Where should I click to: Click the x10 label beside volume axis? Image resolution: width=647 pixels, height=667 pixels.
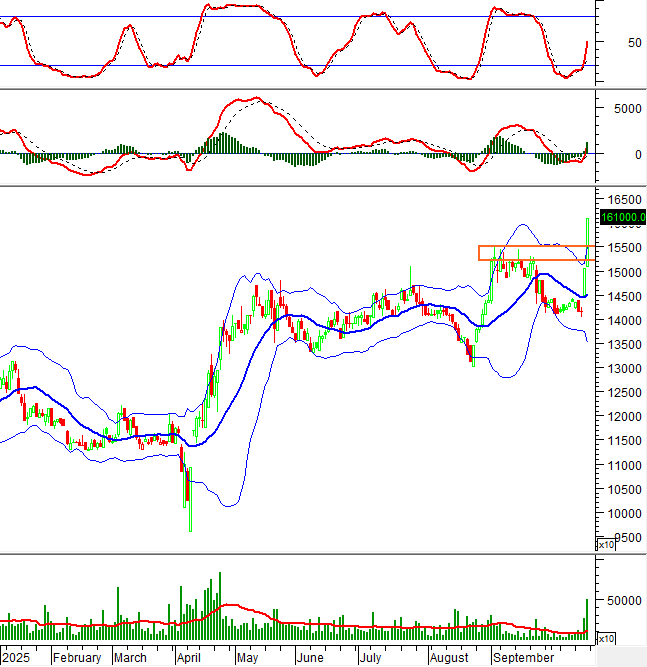click(x=606, y=638)
